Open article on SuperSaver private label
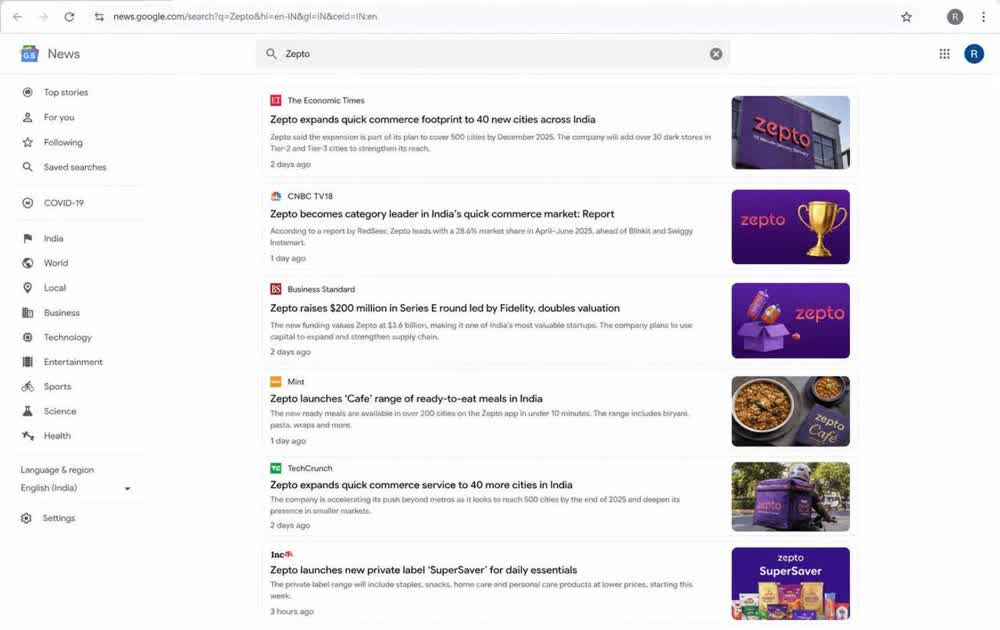Image resolution: width=1000 pixels, height=630 pixels. pos(423,570)
